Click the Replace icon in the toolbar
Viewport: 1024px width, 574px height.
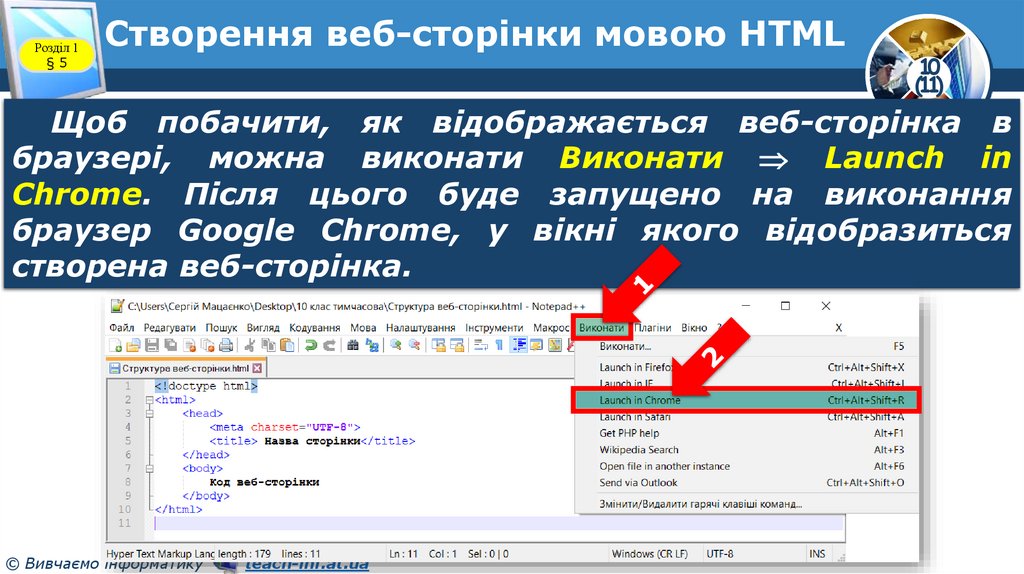tap(372, 345)
